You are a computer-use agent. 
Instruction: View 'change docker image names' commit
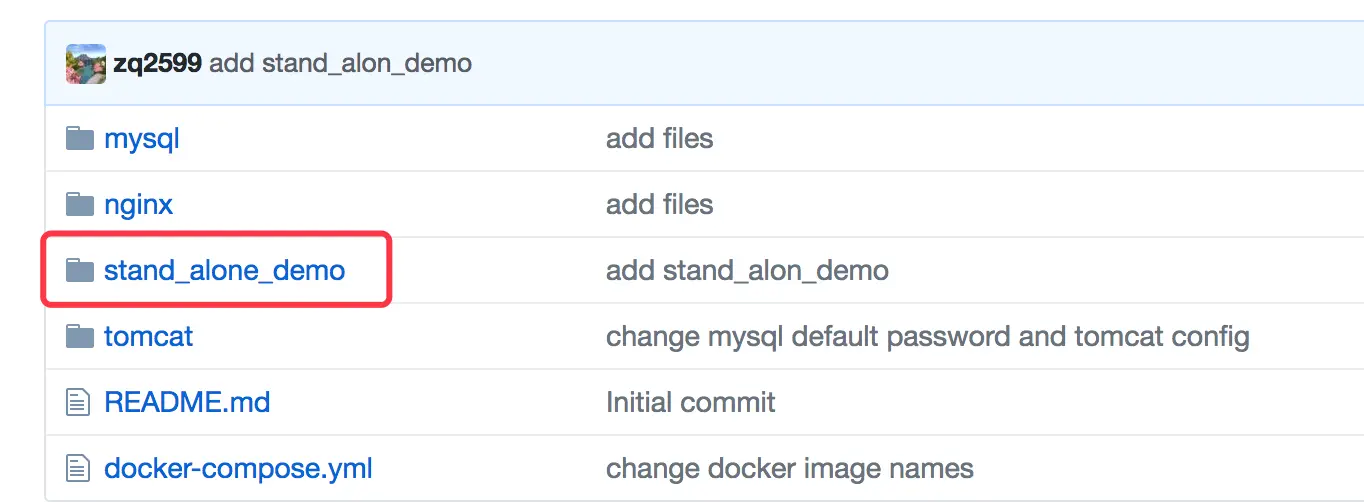point(789,468)
